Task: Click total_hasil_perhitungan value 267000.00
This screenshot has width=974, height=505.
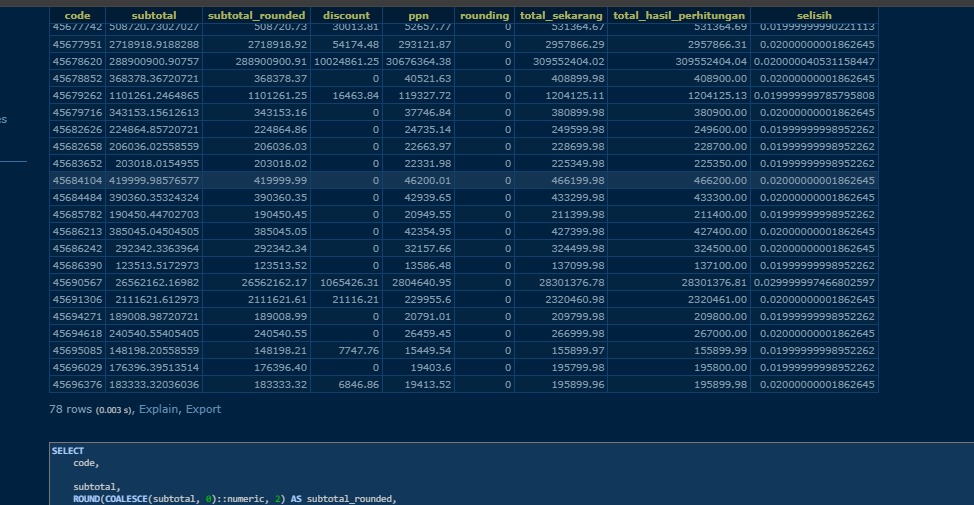Action: [679, 334]
